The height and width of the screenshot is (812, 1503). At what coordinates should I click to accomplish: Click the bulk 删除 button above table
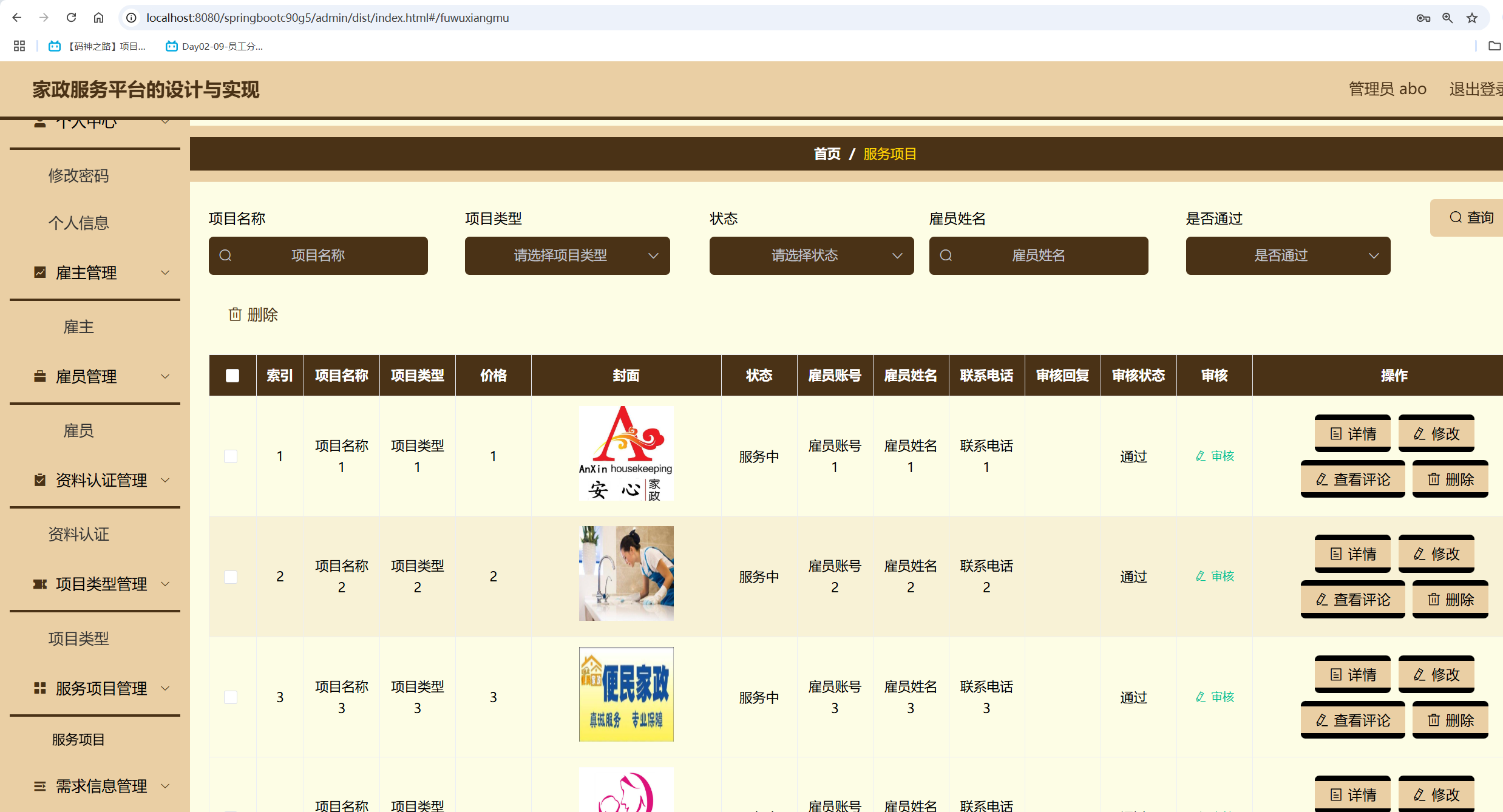(253, 314)
